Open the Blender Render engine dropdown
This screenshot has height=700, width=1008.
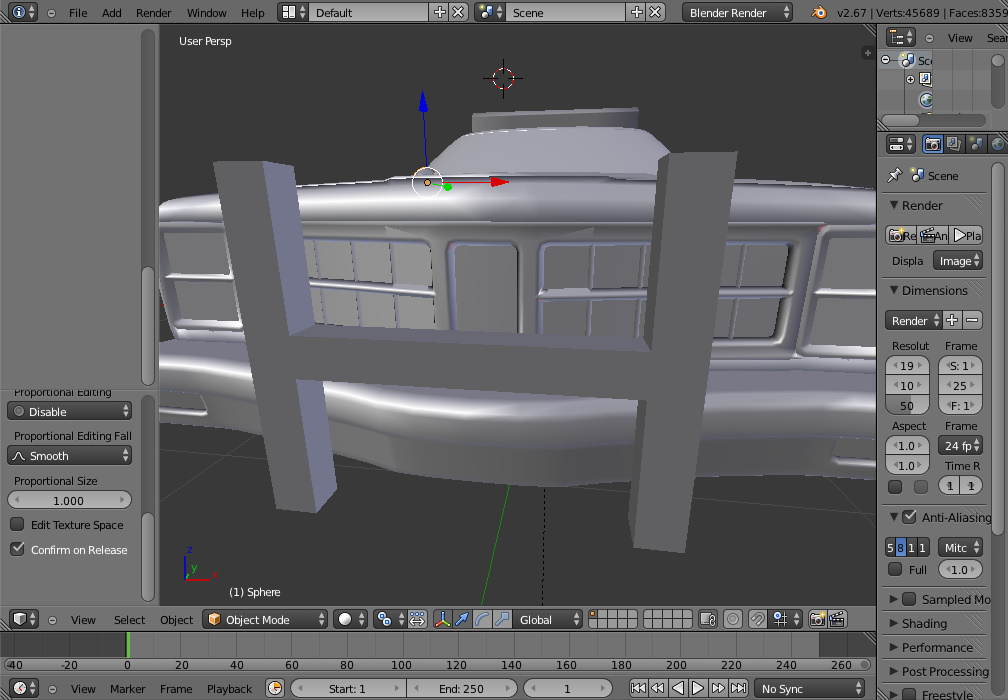point(738,13)
